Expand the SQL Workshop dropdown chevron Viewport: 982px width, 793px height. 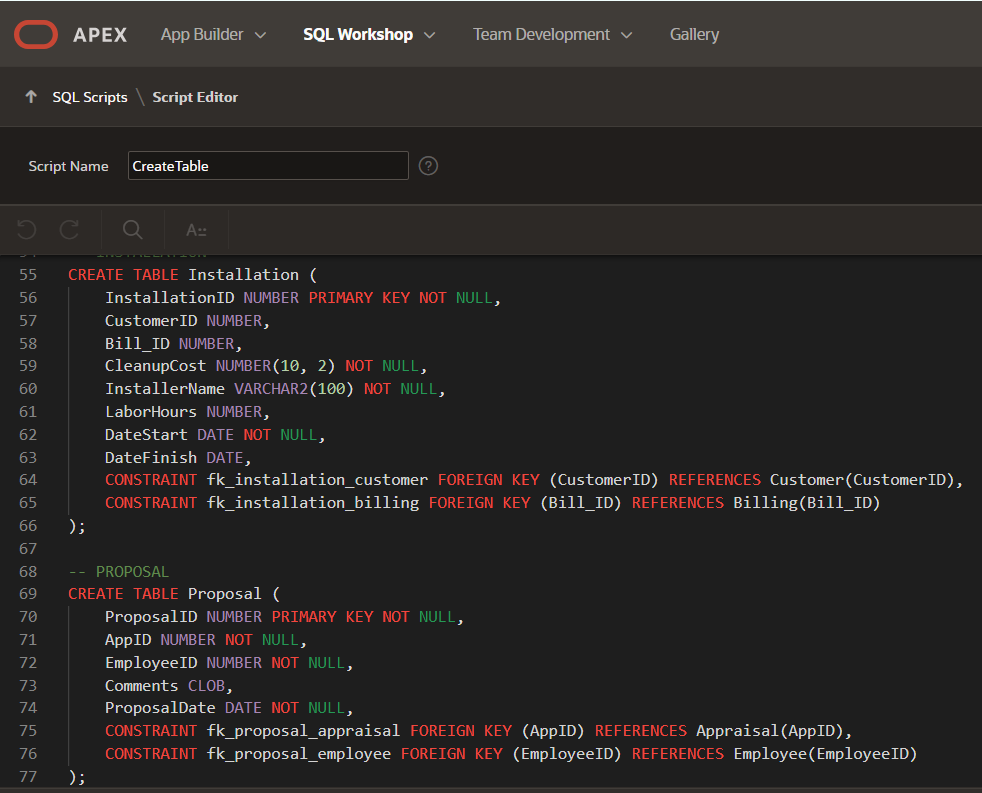point(430,36)
